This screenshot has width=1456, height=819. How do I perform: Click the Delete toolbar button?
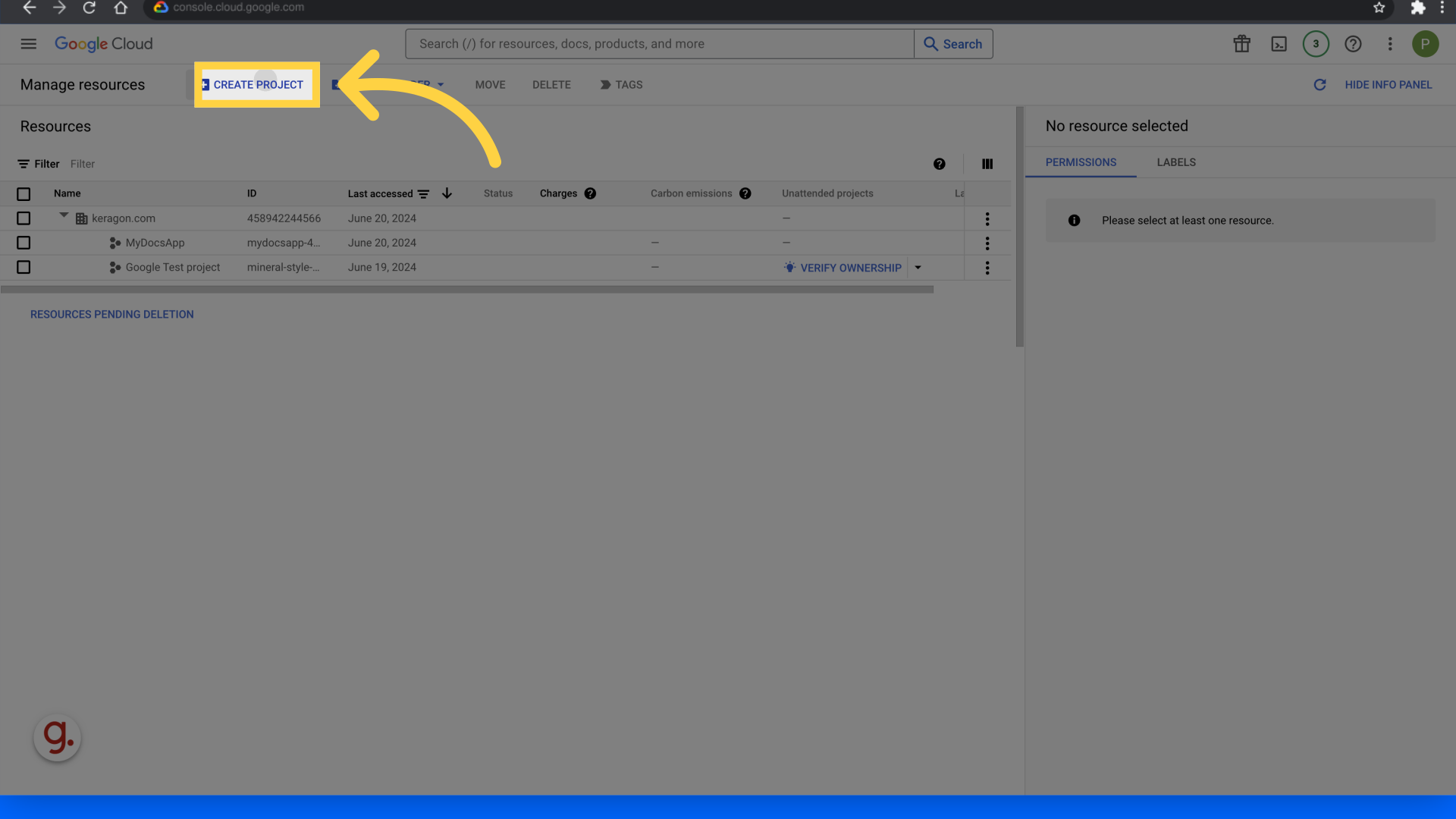551,85
